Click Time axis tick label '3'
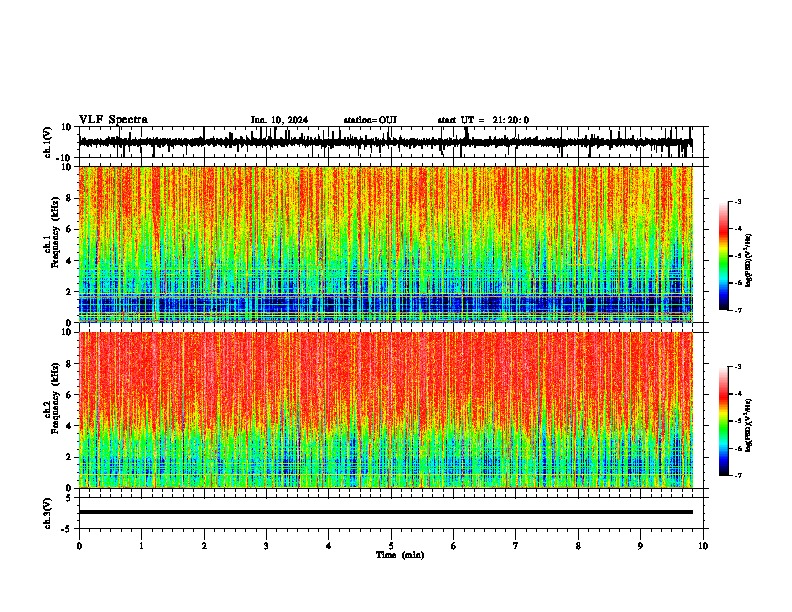The width and height of the screenshot is (792, 612). pos(266,546)
